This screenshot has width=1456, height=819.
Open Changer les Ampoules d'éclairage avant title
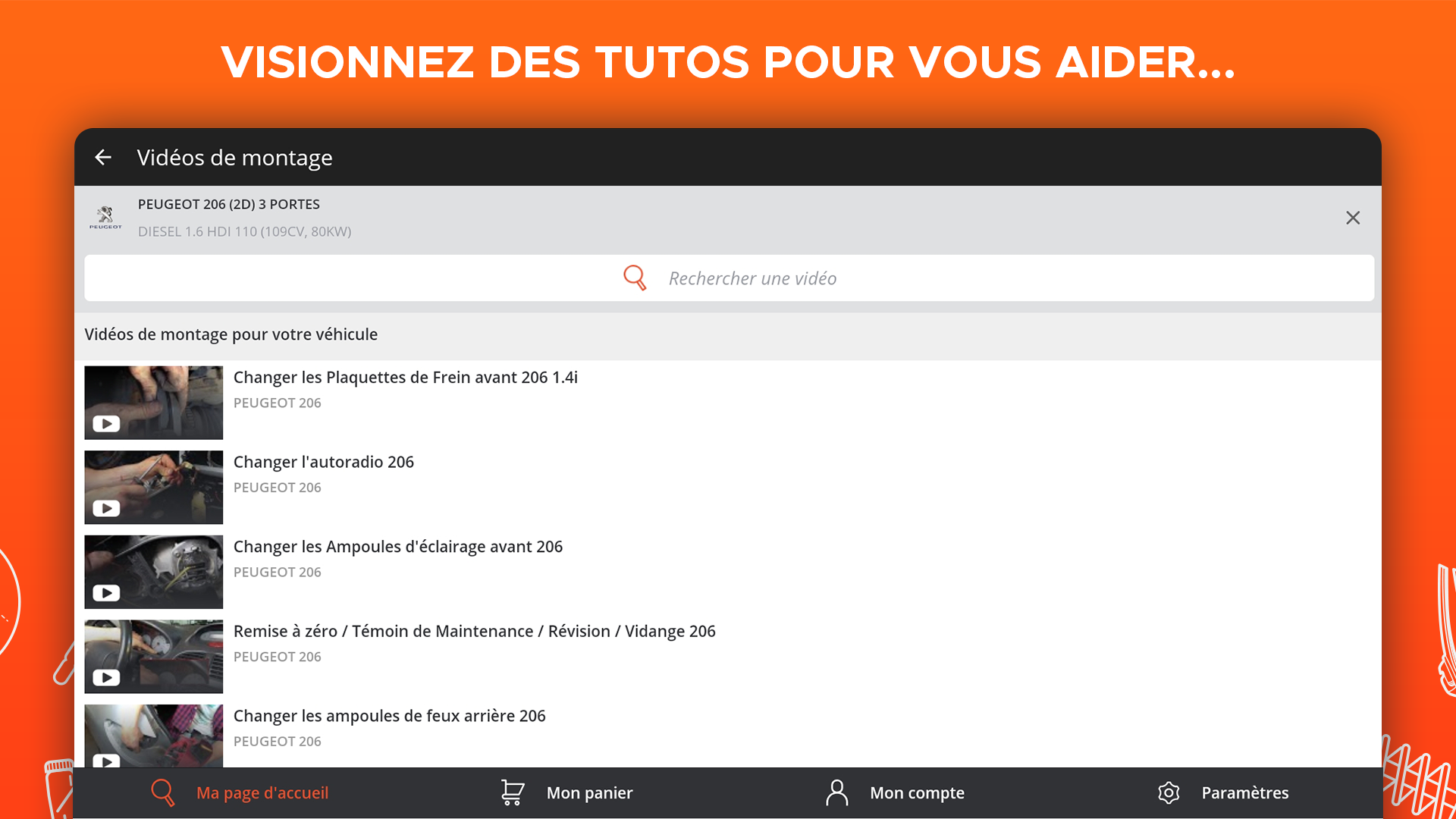pyautogui.click(x=397, y=547)
